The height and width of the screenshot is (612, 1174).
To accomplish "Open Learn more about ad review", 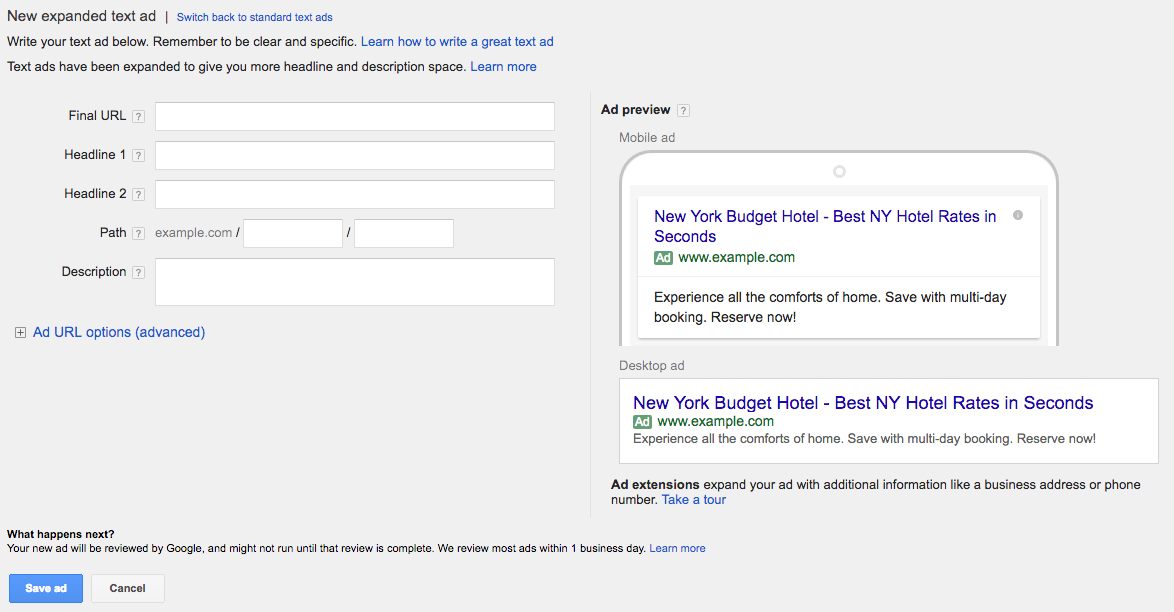I will click(677, 548).
